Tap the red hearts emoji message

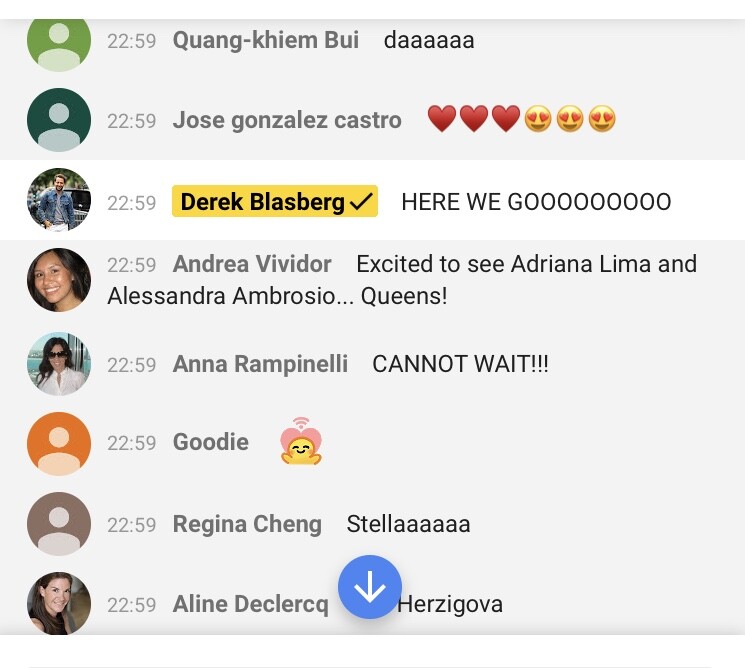point(522,119)
